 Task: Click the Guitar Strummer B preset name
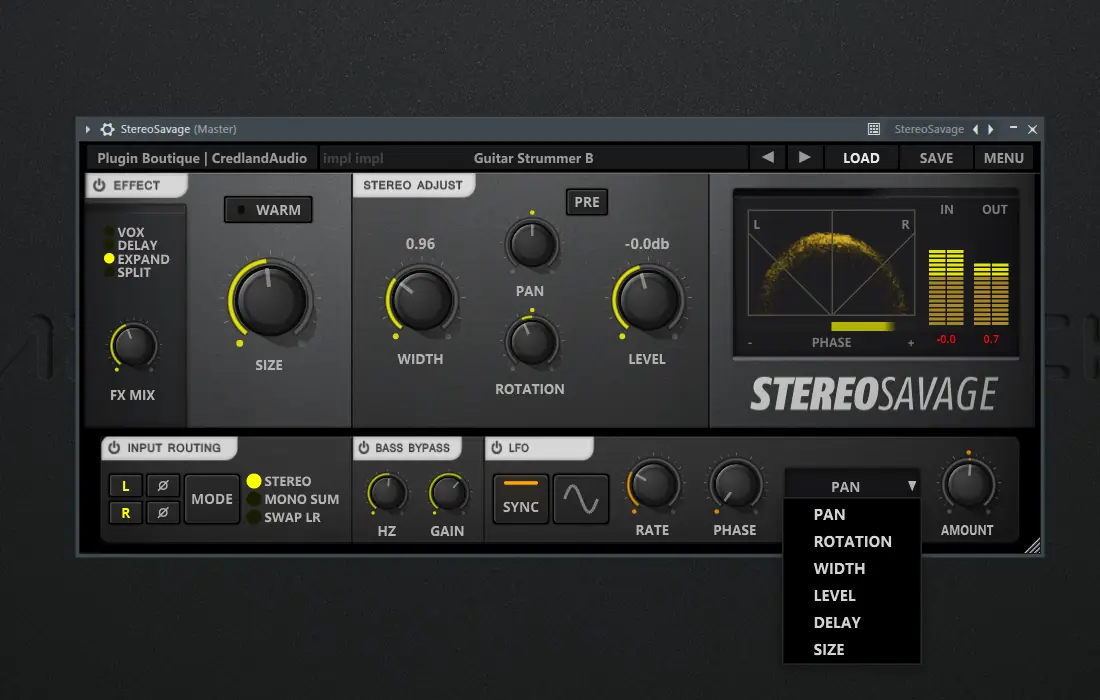pos(533,159)
